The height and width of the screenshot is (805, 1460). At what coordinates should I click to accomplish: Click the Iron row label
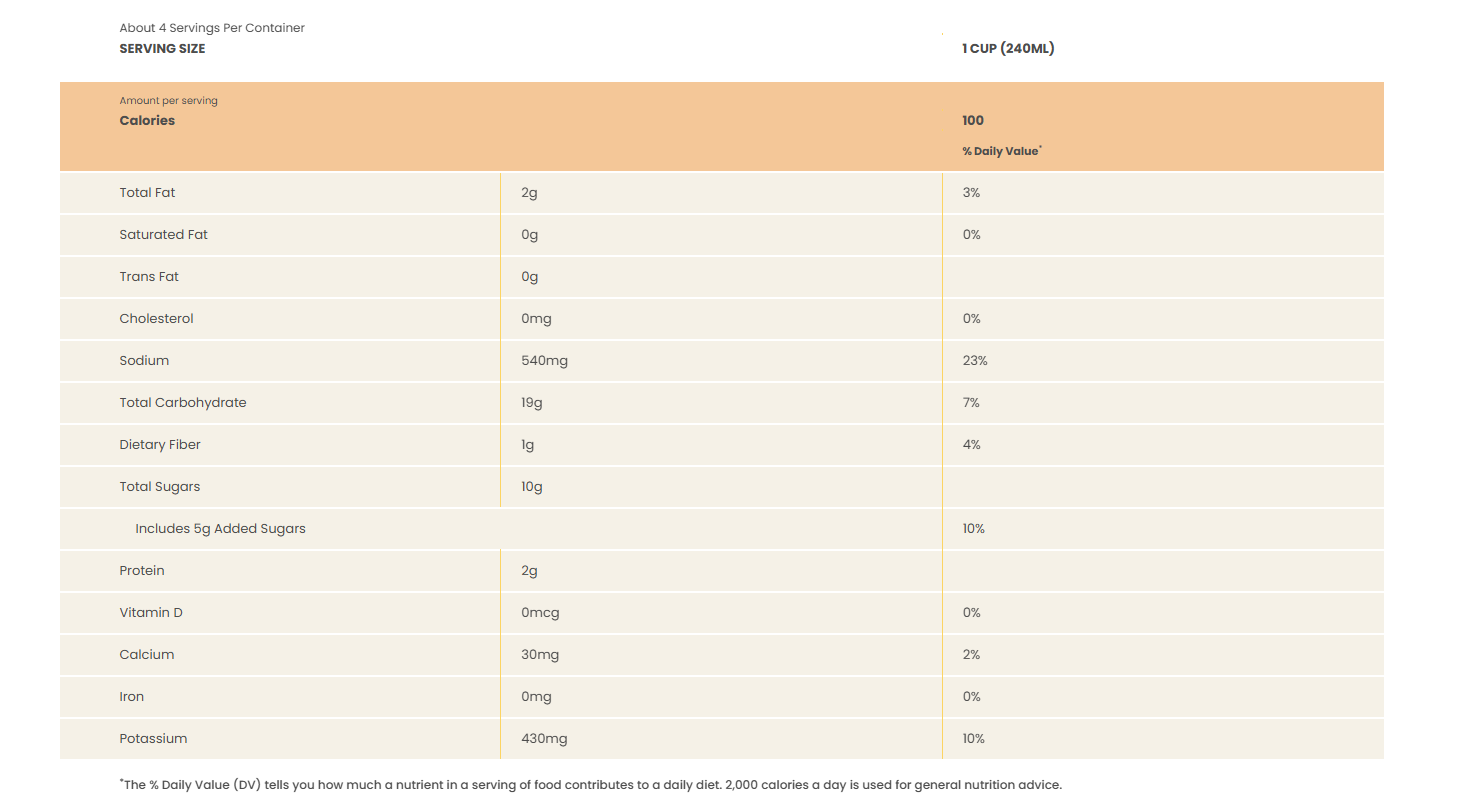click(x=132, y=696)
